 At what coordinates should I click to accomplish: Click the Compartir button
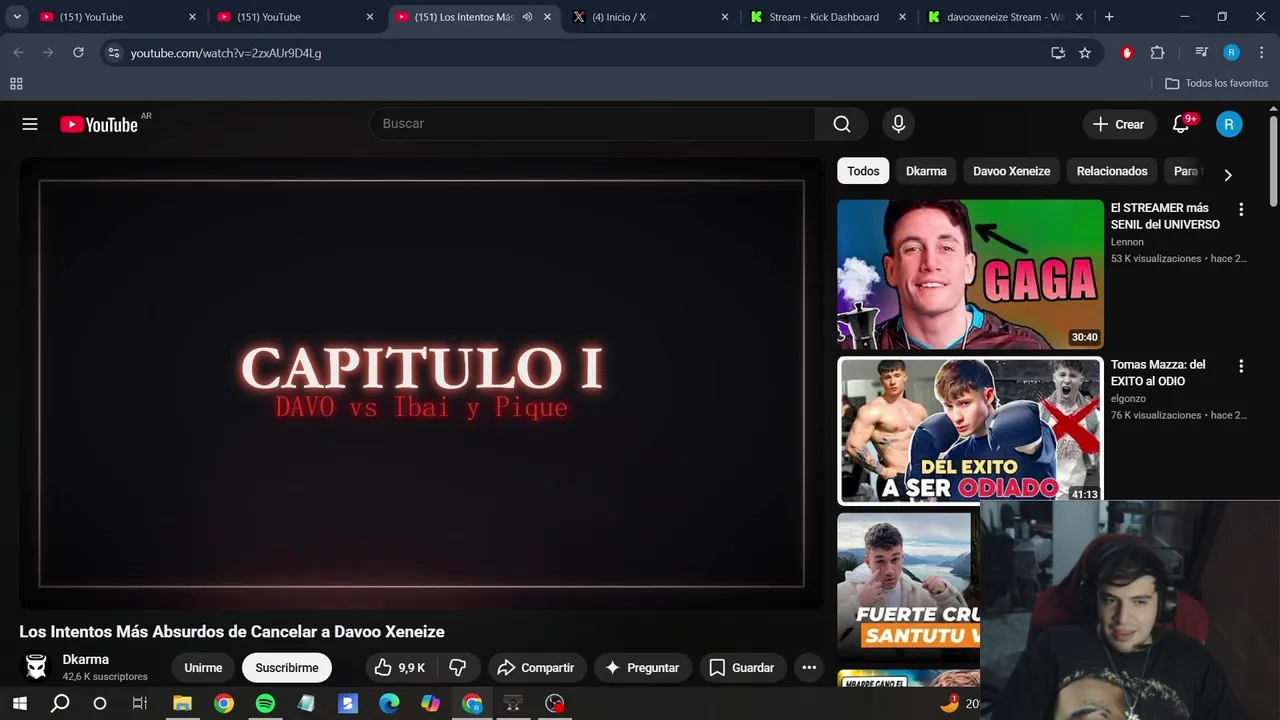point(535,667)
